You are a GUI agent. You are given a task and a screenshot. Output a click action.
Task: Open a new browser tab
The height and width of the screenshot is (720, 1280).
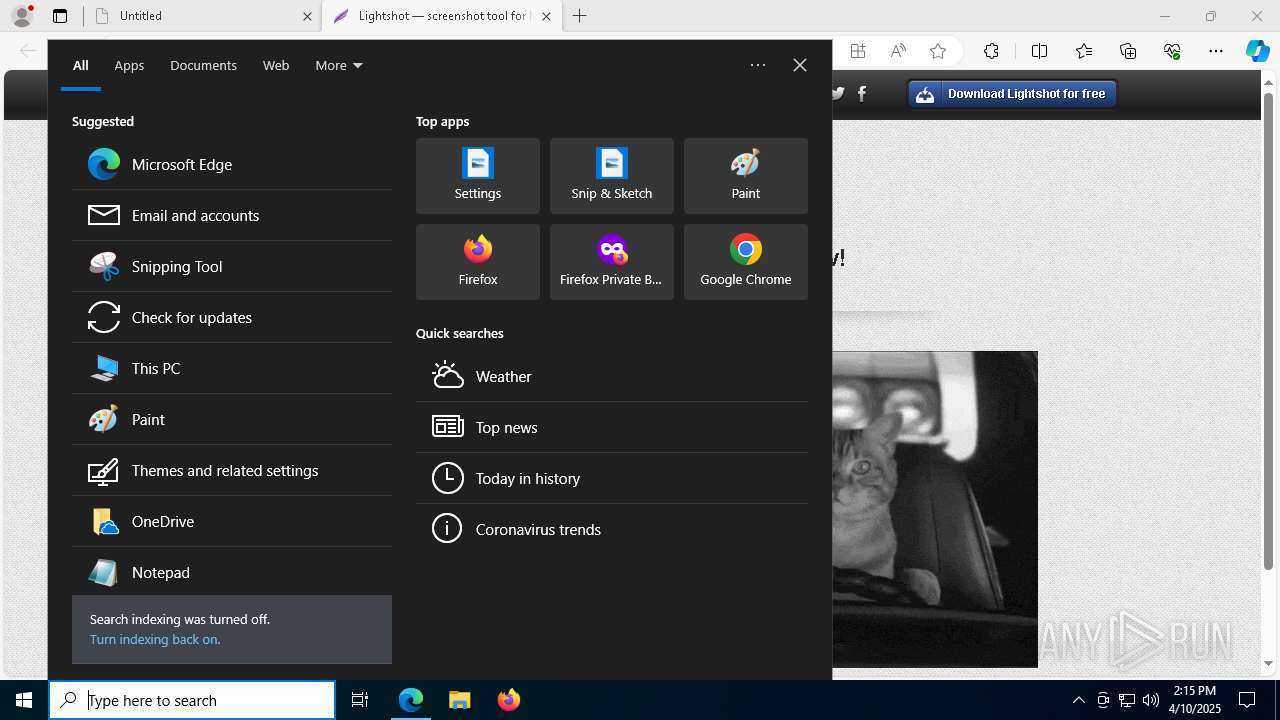[x=580, y=16]
